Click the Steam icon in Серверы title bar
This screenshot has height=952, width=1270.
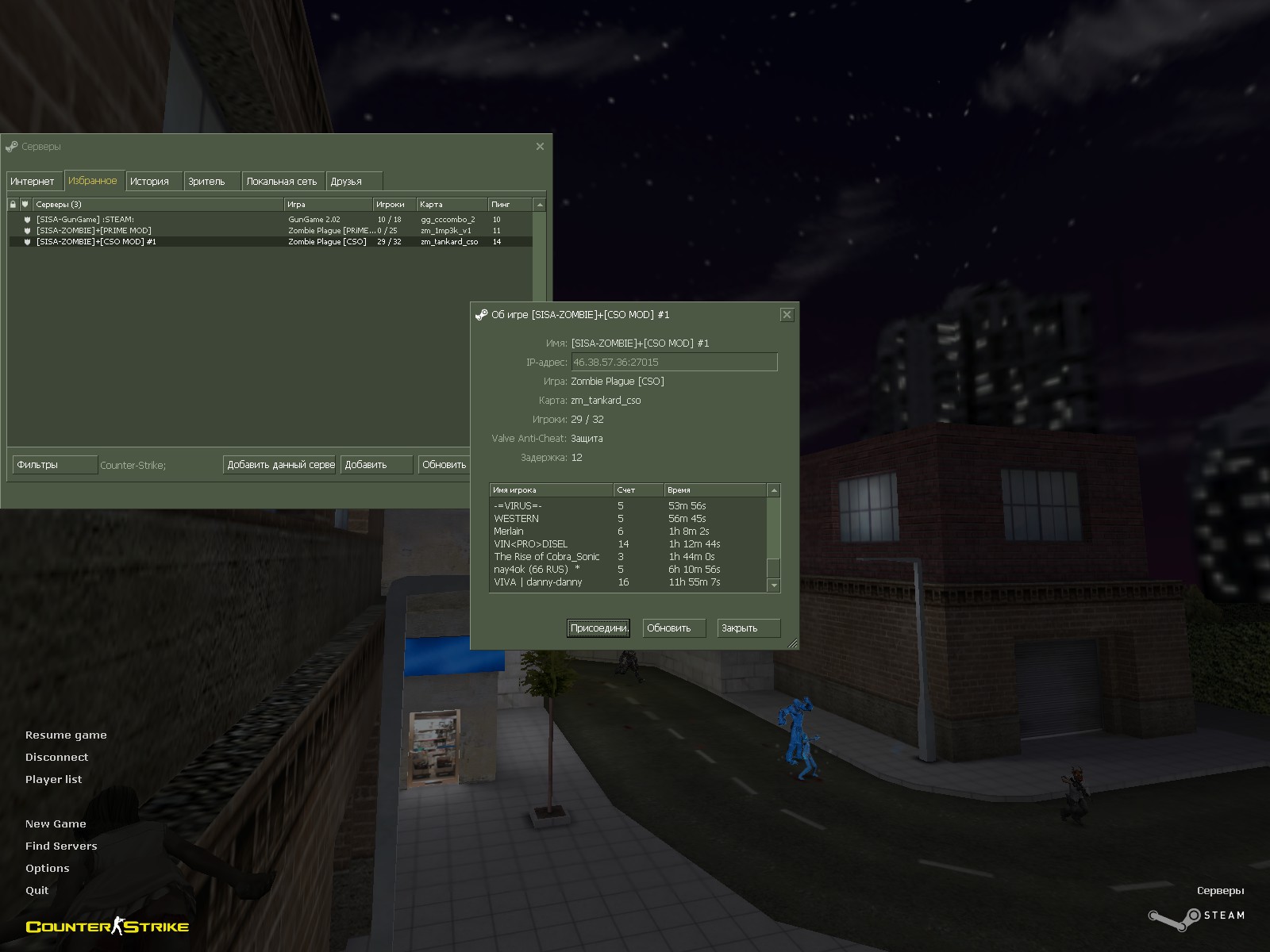click(11, 147)
